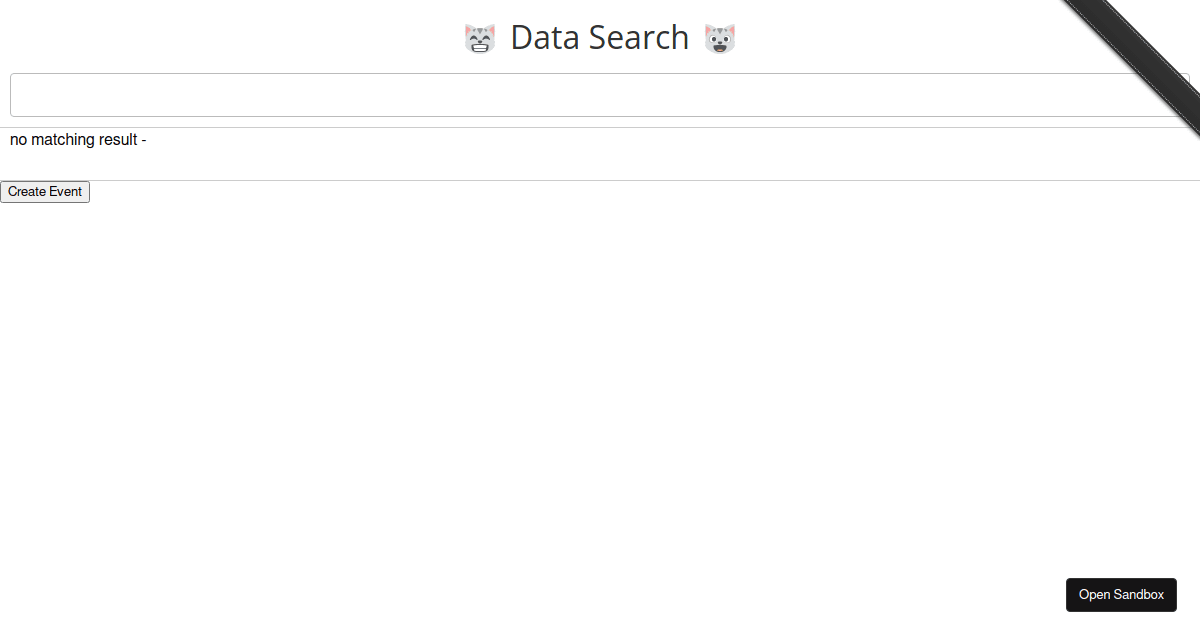Image resolution: width=1200 pixels, height=630 pixels.
Task: Click the word "Event" on Create Event button
Action: (x=66, y=192)
